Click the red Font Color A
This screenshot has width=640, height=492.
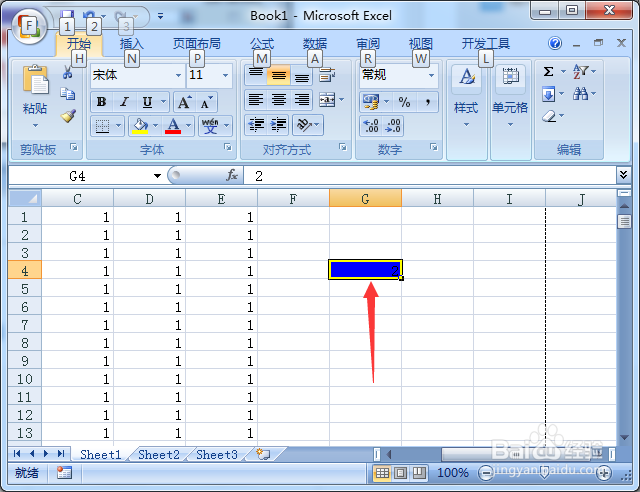(173, 126)
